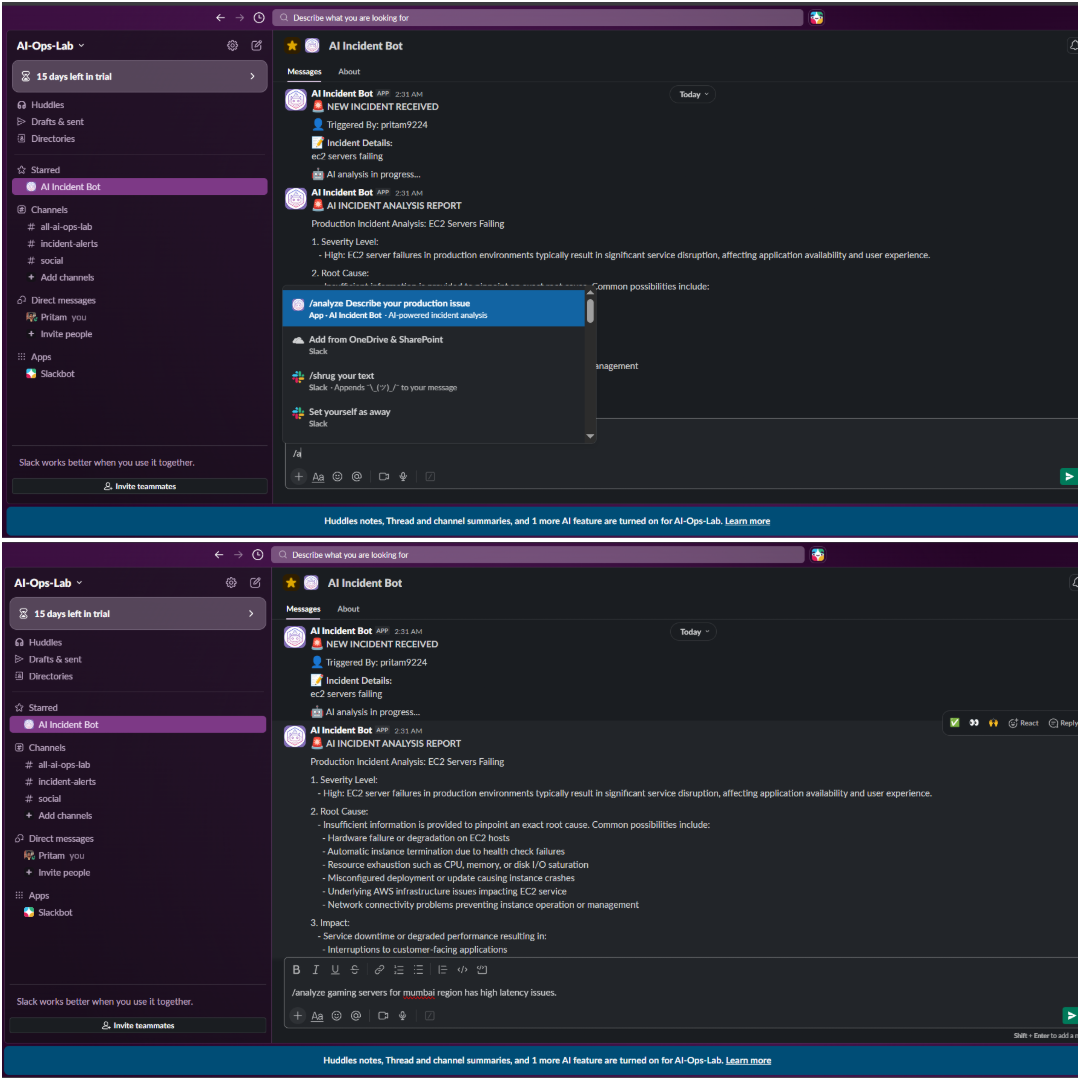
Task: Pick the /shrug your text command
Action: pyautogui.click(x=433, y=381)
